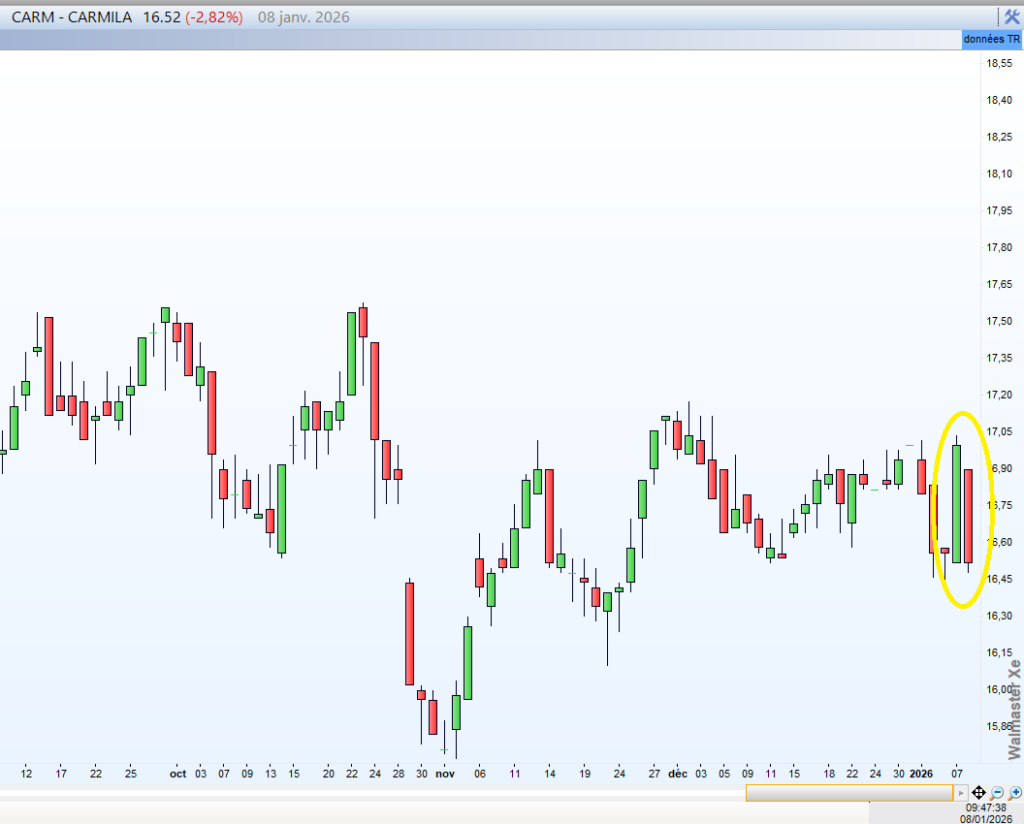The image size is (1024, 824).
Task: Select the tall green candle inside yellow ellipse
Action: (x=956, y=504)
